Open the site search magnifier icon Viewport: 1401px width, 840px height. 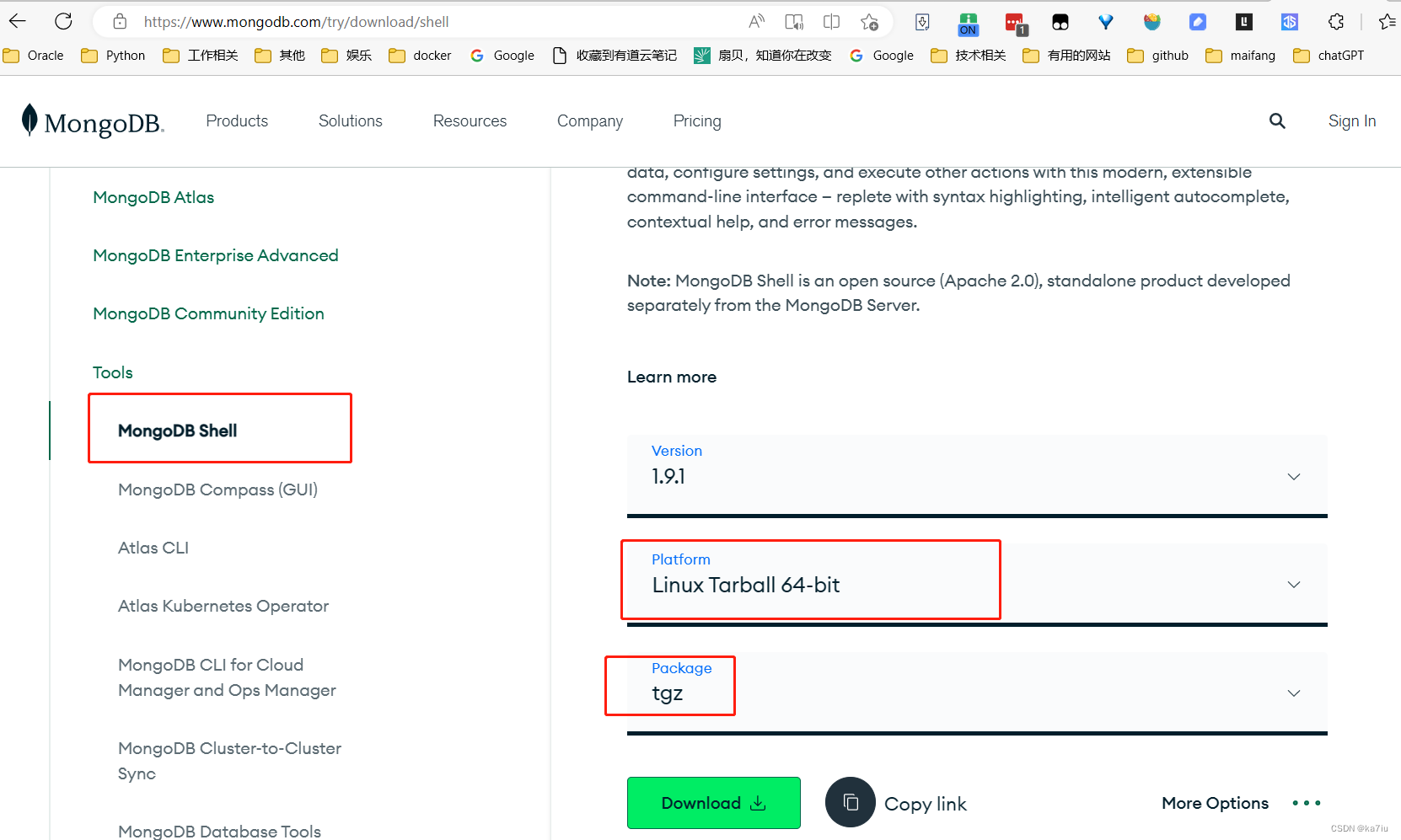point(1277,120)
